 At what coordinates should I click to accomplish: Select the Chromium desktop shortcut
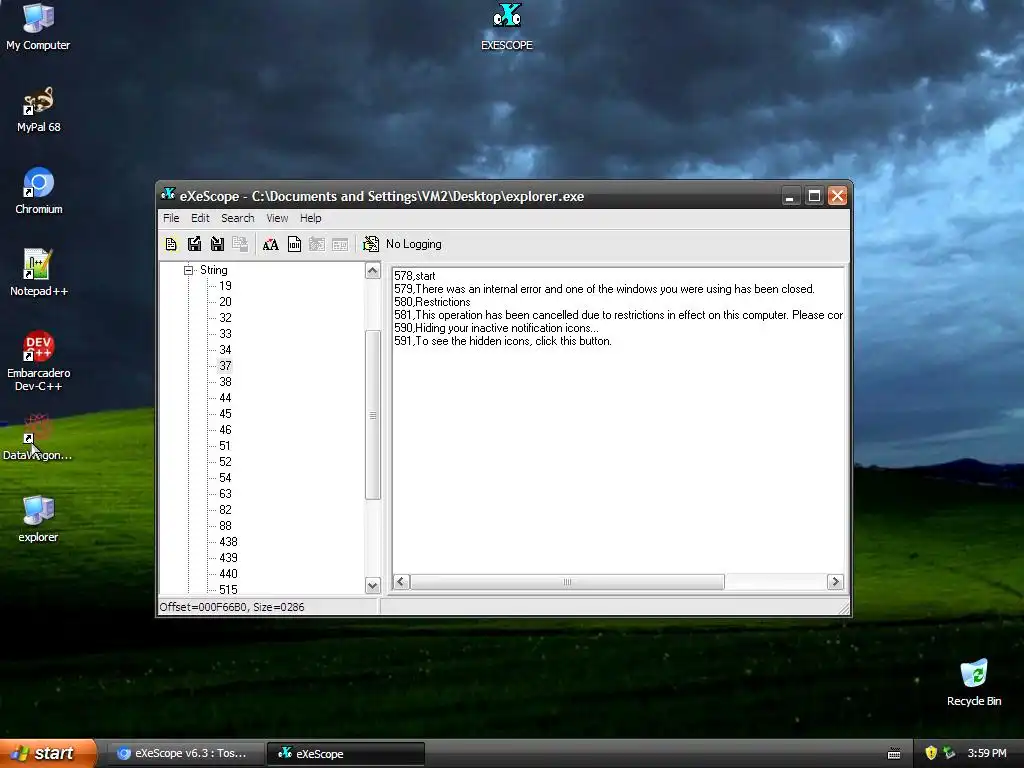(x=39, y=191)
